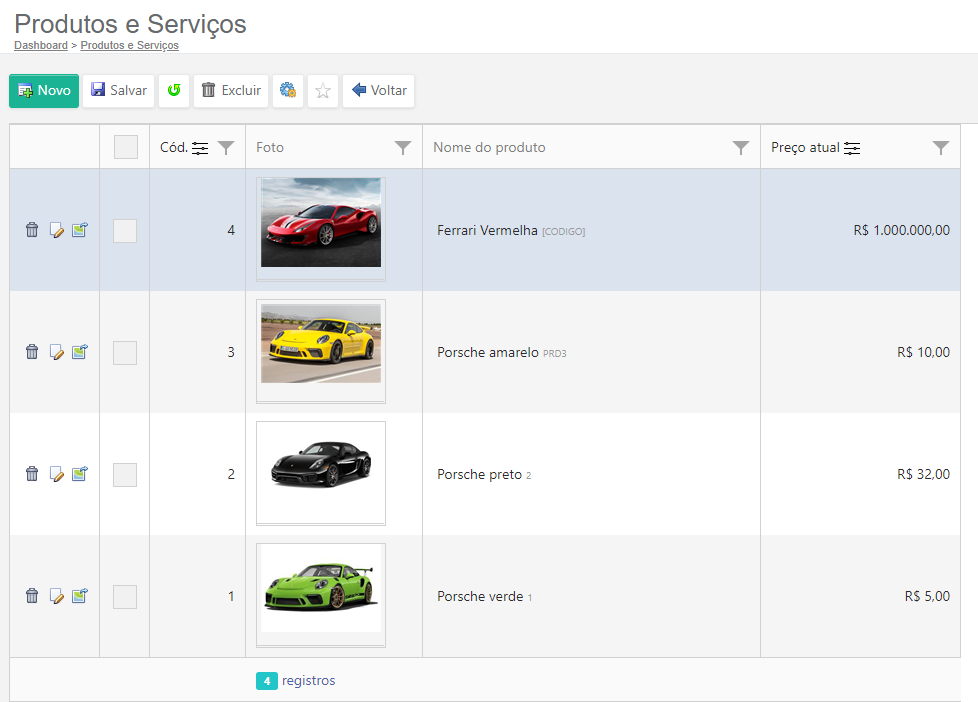978x702 pixels.
Task: Click sort adjust icon beside Cód. header
Action: (x=200, y=148)
